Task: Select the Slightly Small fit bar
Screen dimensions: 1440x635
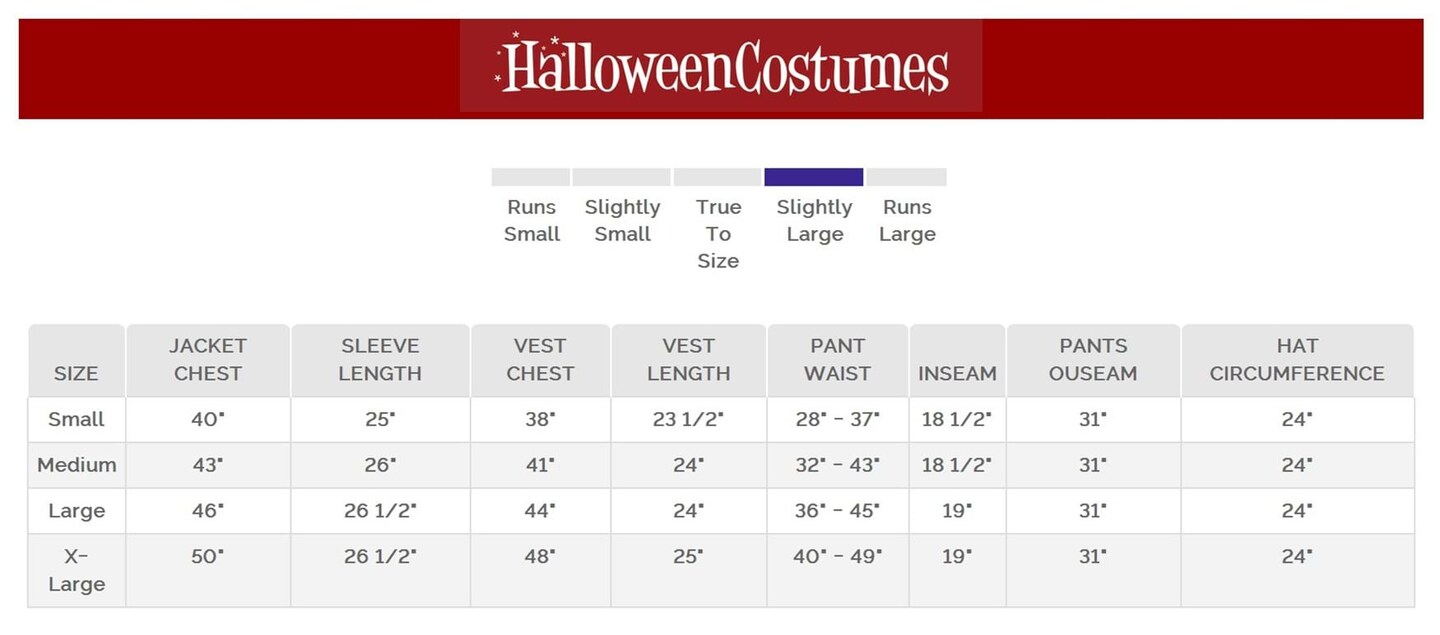Action: click(621, 177)
